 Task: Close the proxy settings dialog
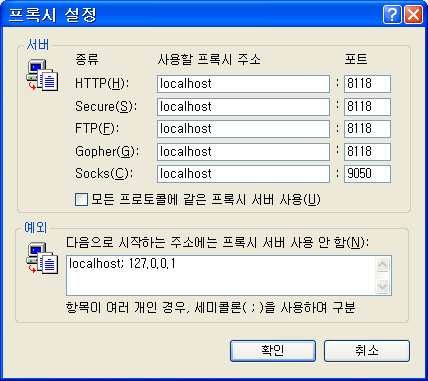[x=413, y=15]
